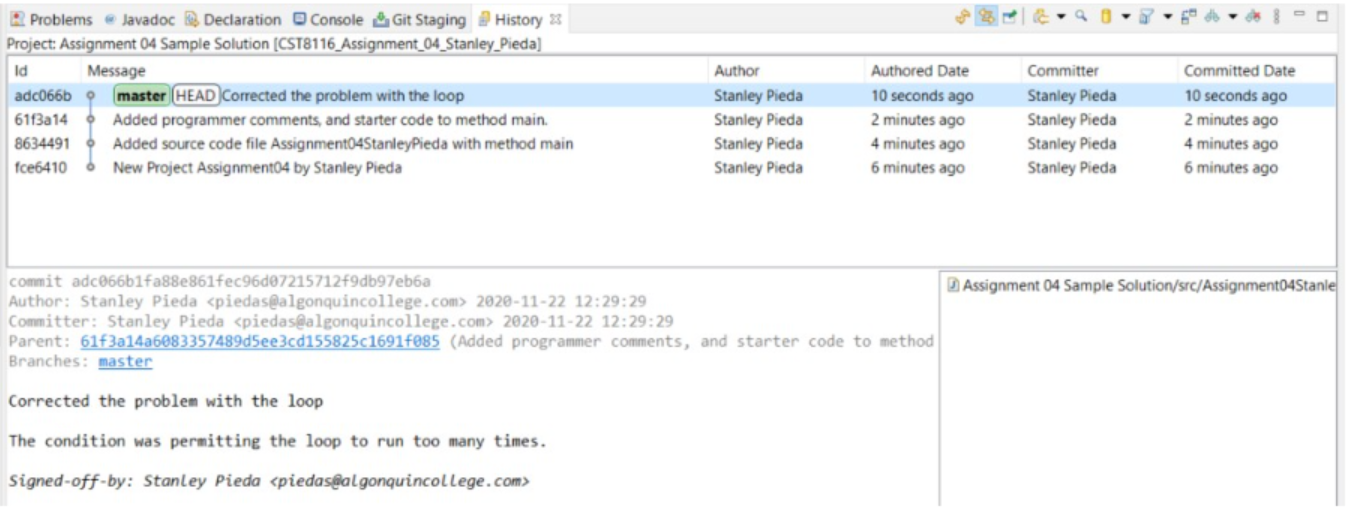
Task: Open parent commit 61f3a14a hash link
Action: click(x=260, y=341)
